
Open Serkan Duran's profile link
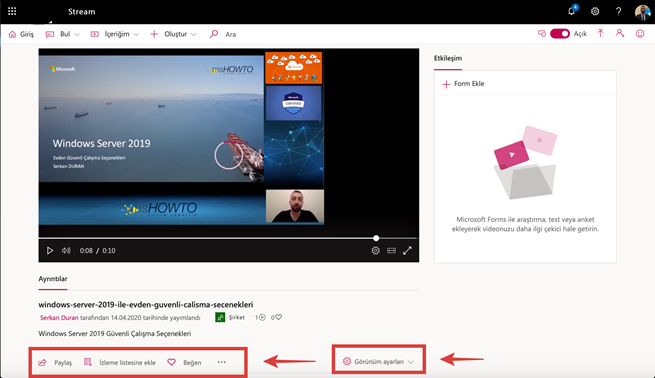tap(59, 317)
